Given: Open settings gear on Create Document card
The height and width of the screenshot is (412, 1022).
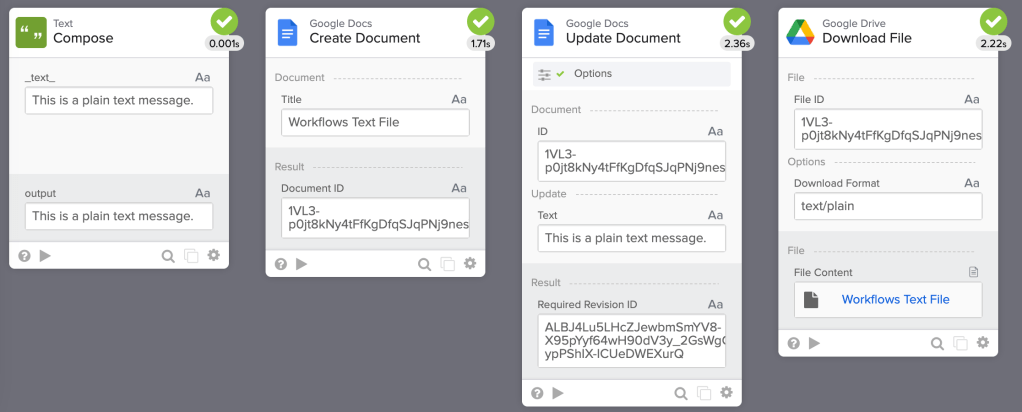Looking at the screenshot, I should point(470,264).
